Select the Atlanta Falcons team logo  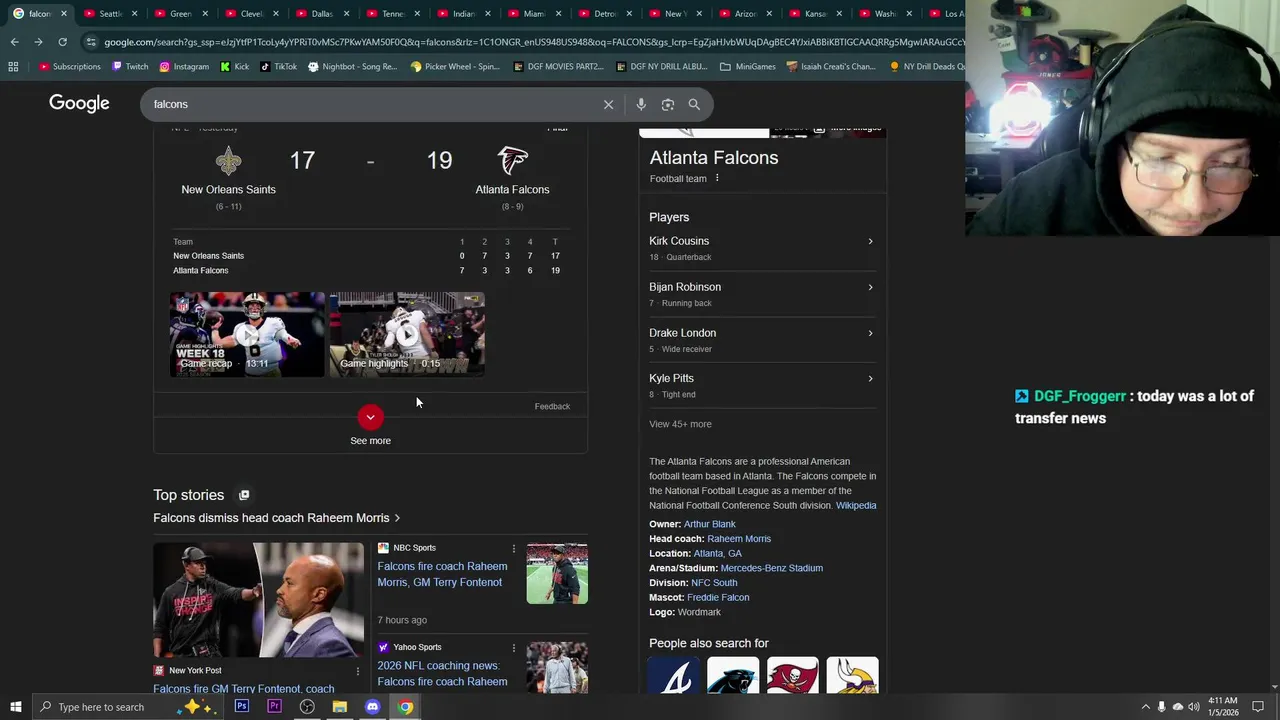click(513, 160)
